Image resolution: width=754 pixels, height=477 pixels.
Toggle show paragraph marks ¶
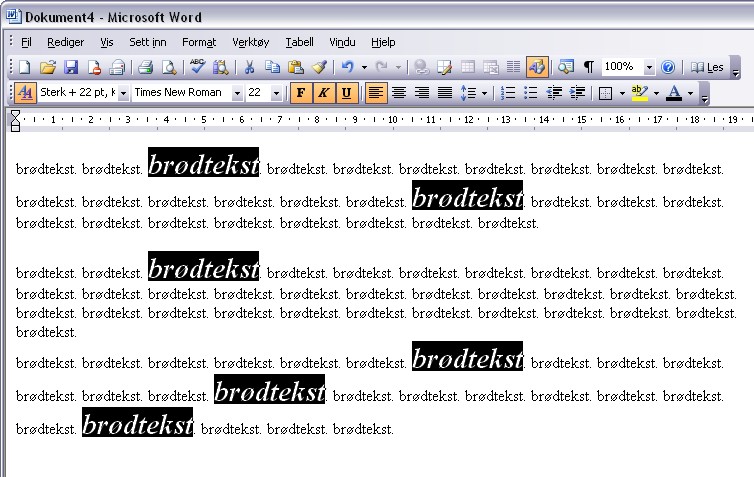click(589, 67)
